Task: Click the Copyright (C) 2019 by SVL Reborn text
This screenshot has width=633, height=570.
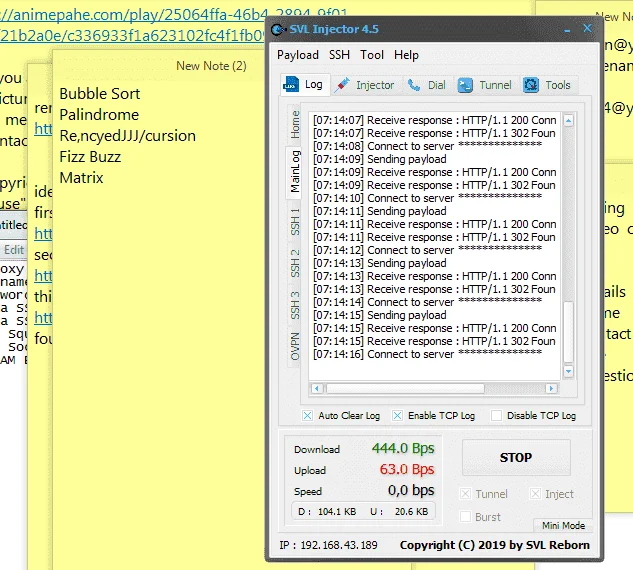Action: [495, 545]
